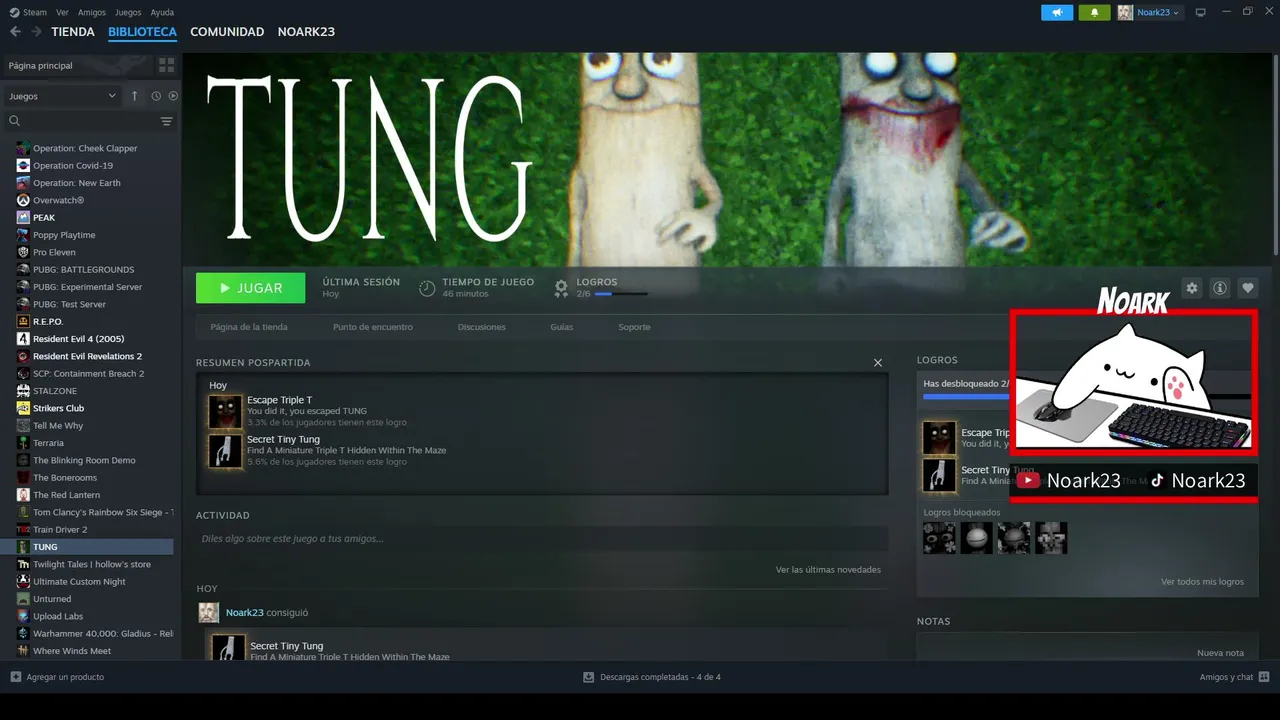Click Ver las últimas novedades
1280x720 pixels.
[x=828, y=570]
